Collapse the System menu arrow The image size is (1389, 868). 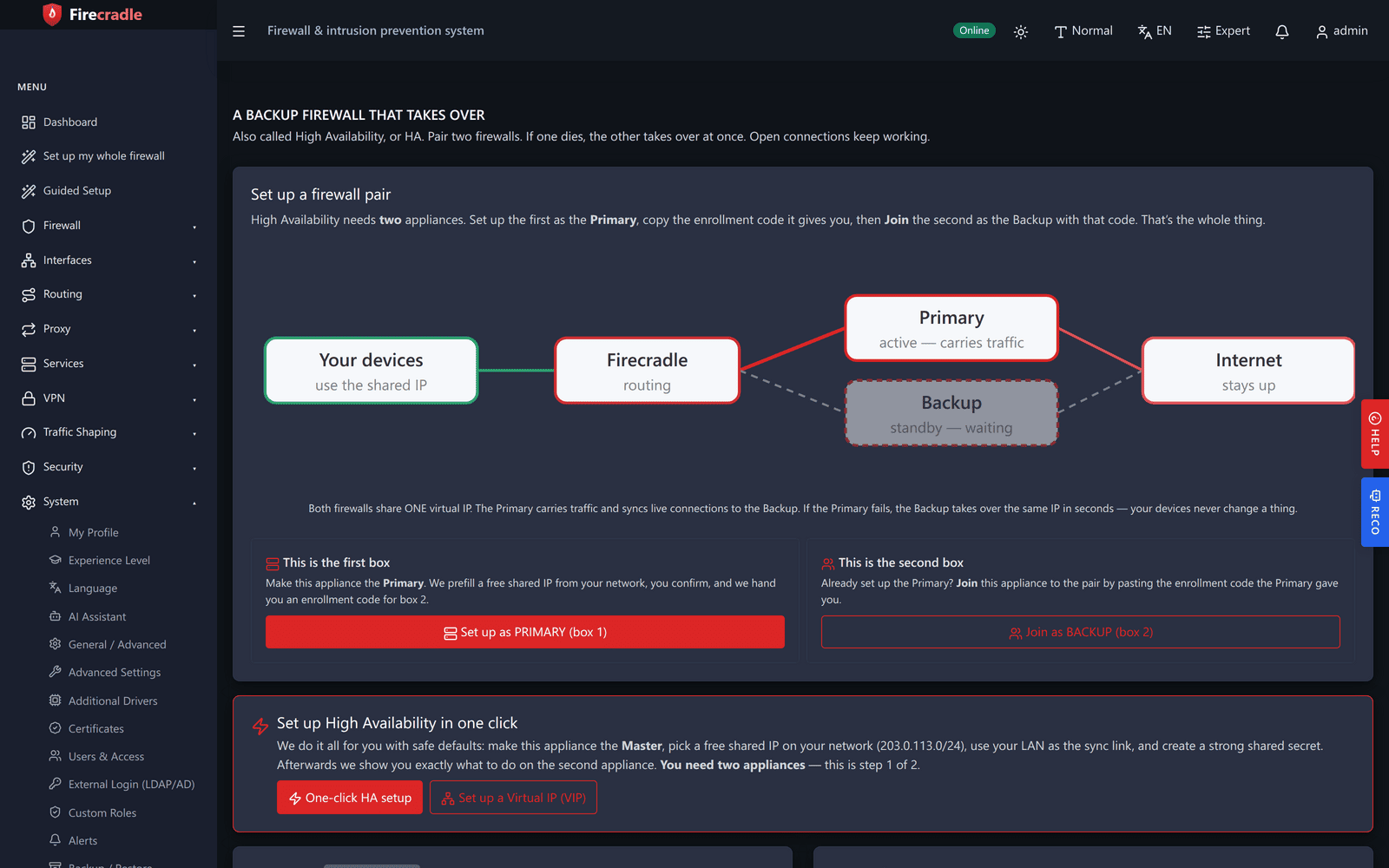194,503
